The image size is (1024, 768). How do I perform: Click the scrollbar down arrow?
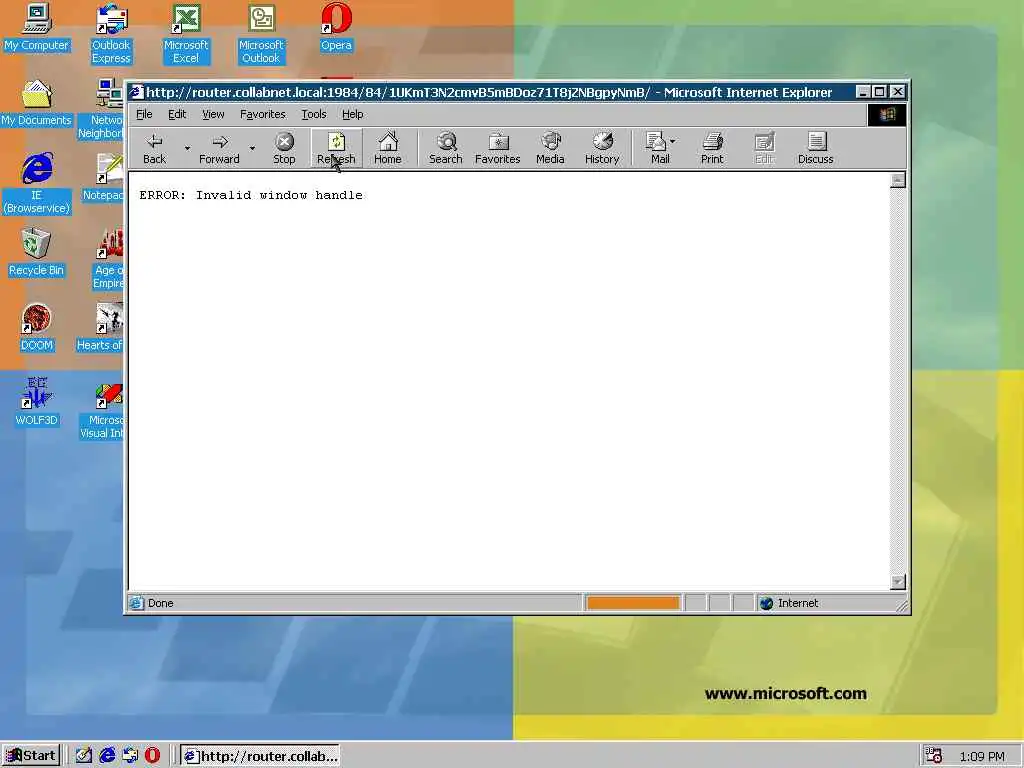click(x=898, y=581)
